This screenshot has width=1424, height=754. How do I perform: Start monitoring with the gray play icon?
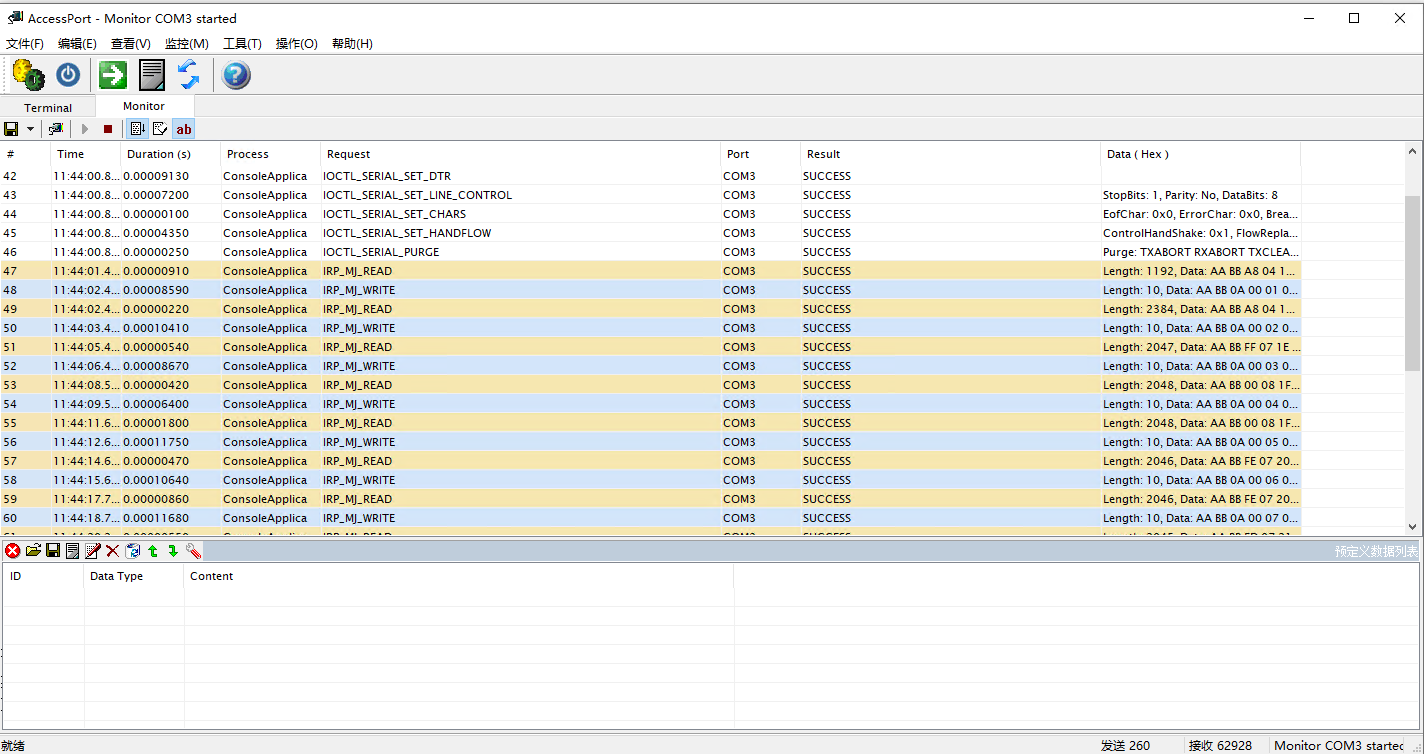[x=85, y=129]
